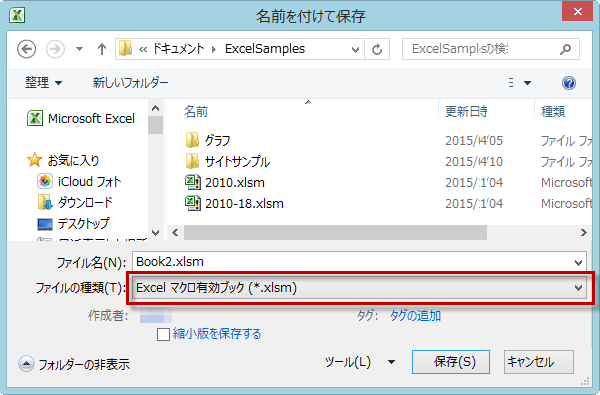The width and height of the screenshot is (600, 395).
Task: Select Microsoft Excel in navigation pane
Action: pos(91,118)
